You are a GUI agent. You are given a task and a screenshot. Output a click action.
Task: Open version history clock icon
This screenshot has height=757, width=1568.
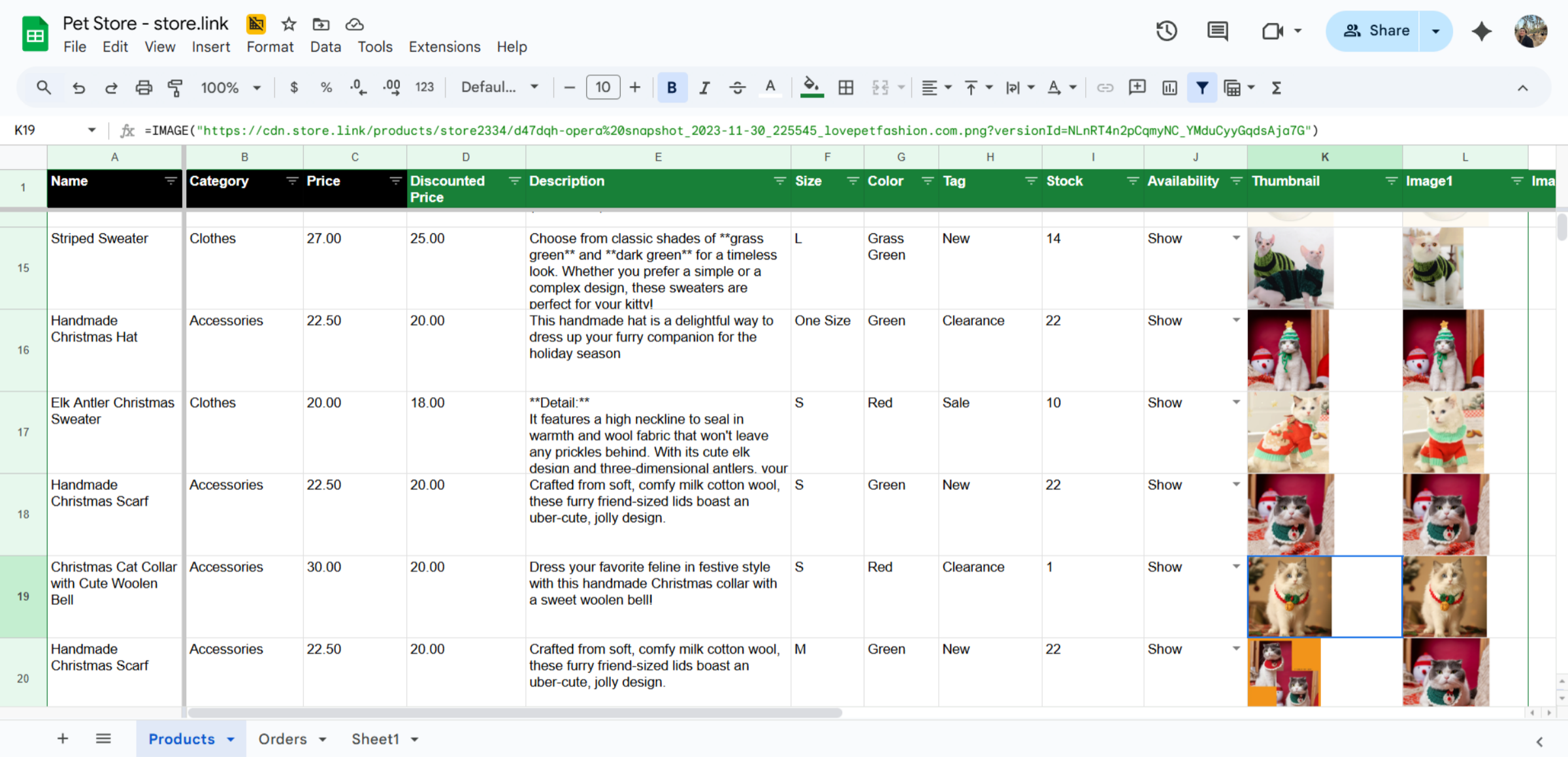(x=1166, y=31)
